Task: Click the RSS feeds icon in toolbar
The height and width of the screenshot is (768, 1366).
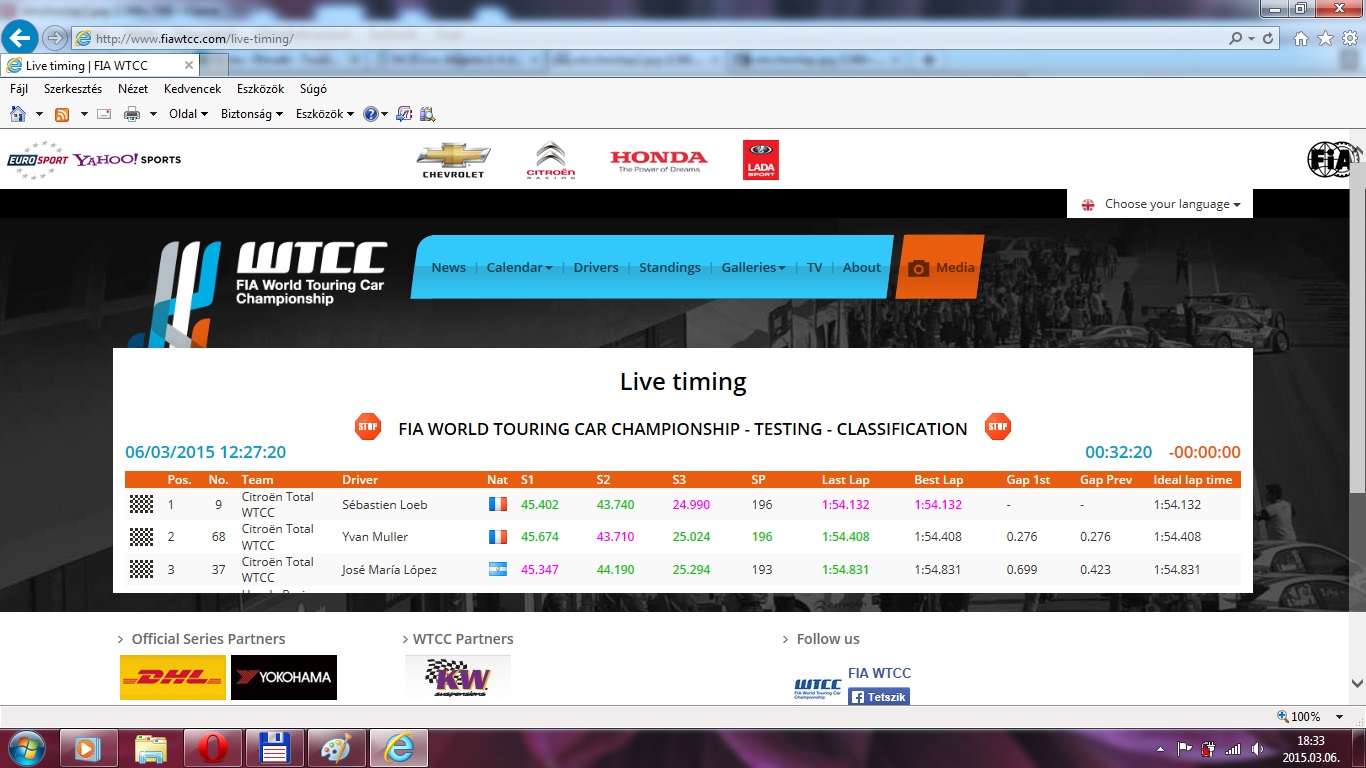Action: [x=62, y=114]
